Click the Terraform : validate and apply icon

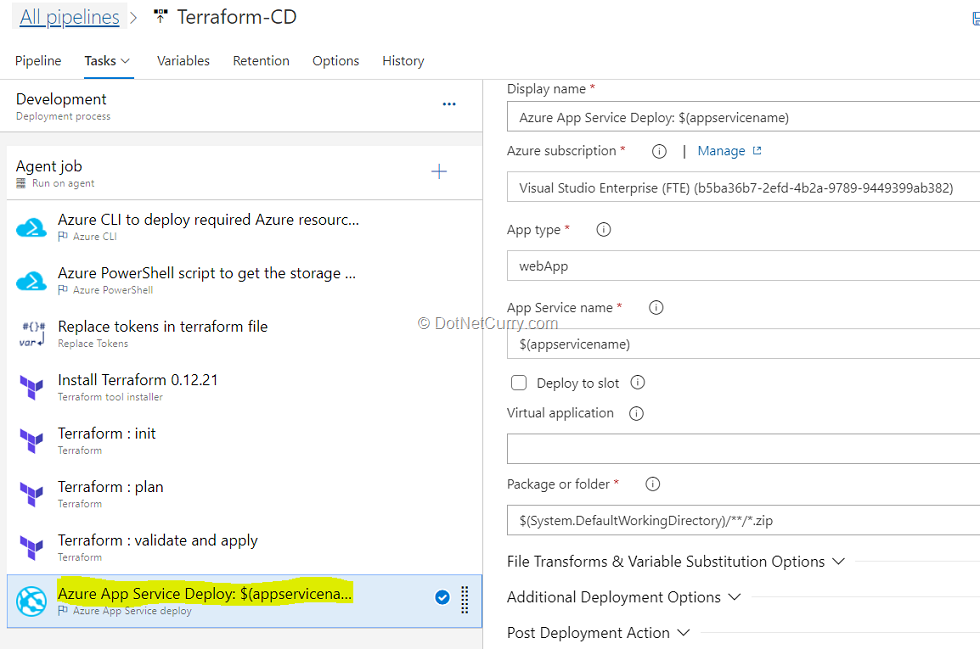(x=31, y=548)
